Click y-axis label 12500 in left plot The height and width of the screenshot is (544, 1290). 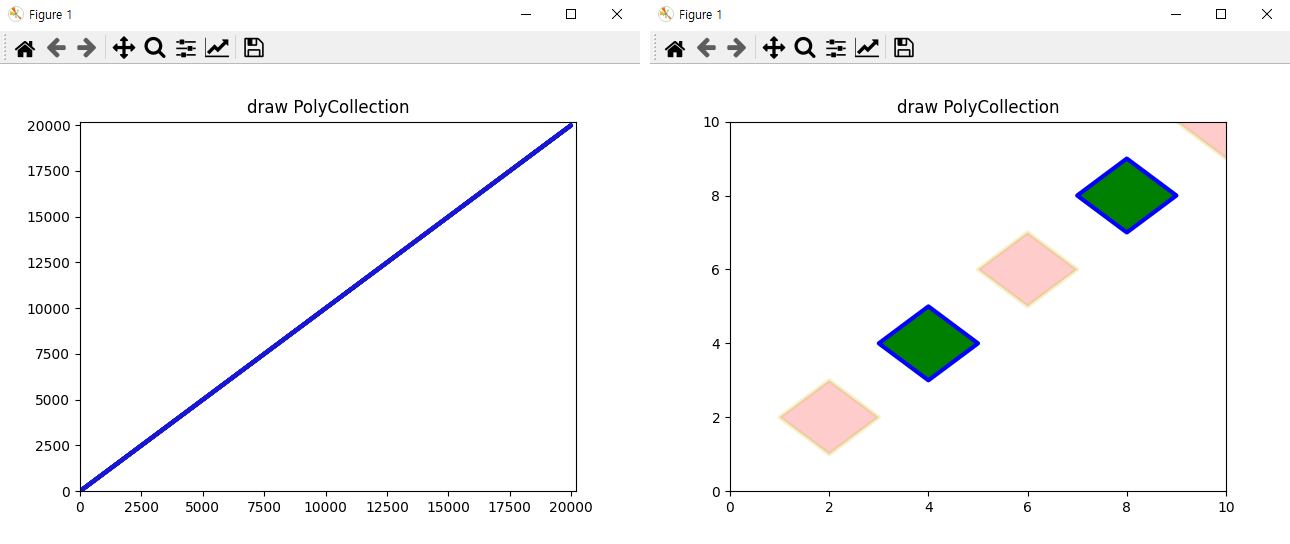point(50,263)
